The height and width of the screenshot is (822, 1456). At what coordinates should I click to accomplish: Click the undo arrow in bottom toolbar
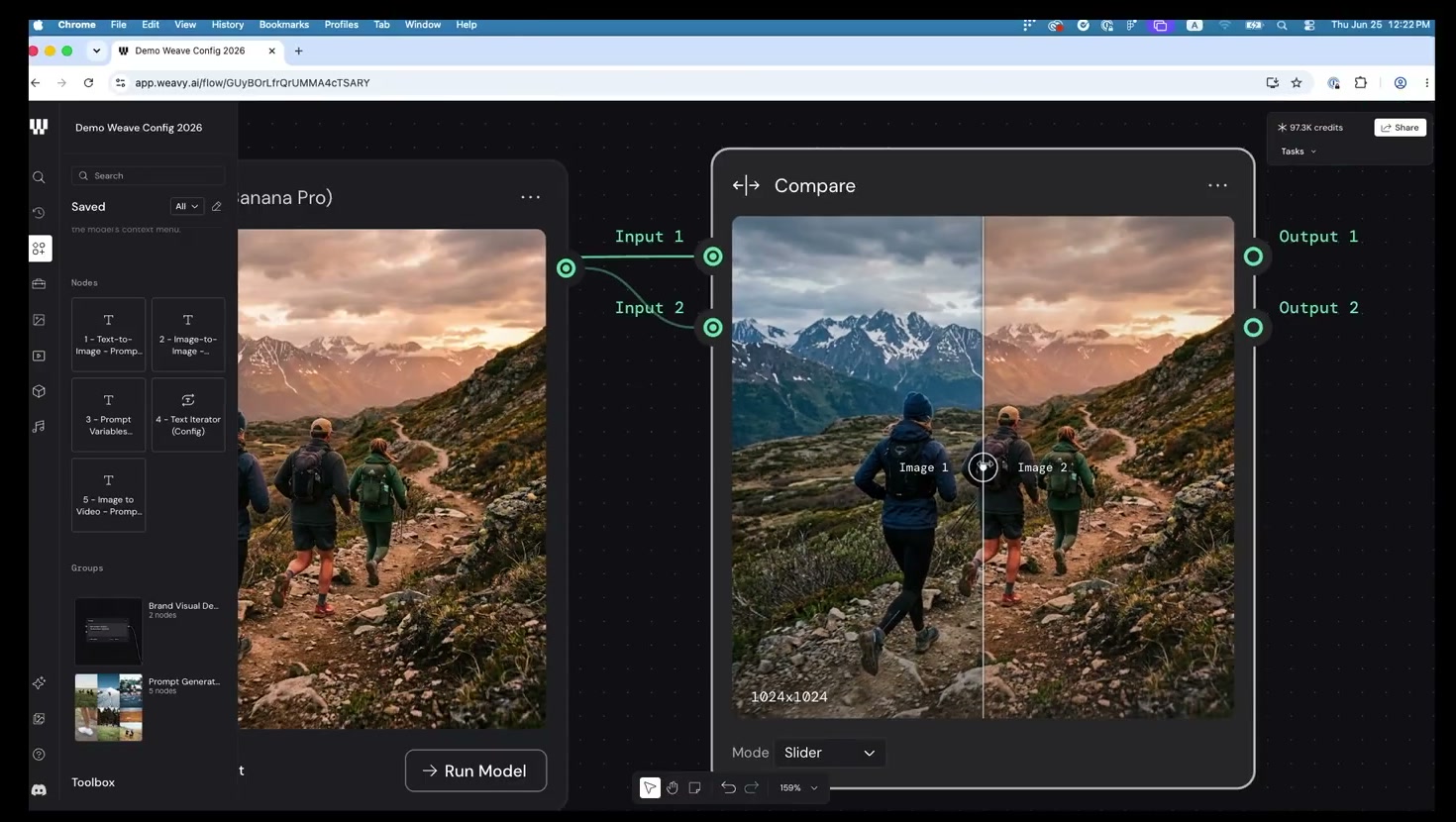point(728,788)
